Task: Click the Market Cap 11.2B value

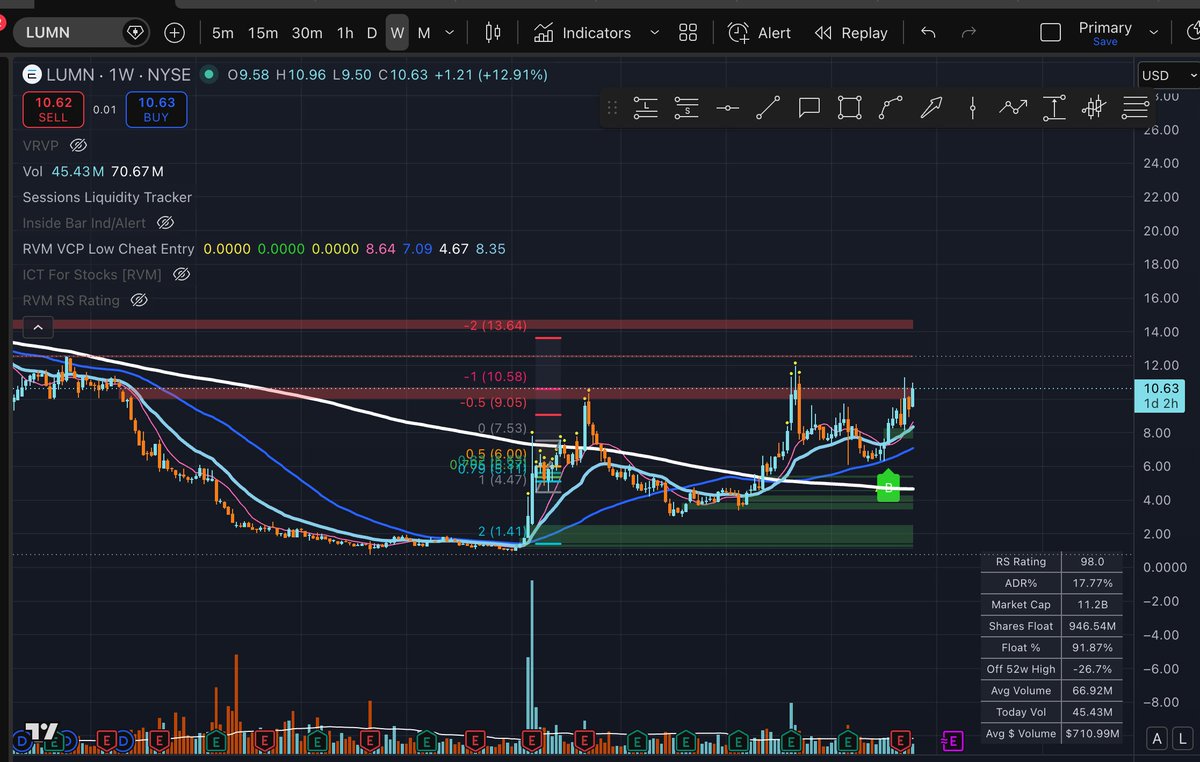Action: pyautogui.click(x=1093, y=605)
